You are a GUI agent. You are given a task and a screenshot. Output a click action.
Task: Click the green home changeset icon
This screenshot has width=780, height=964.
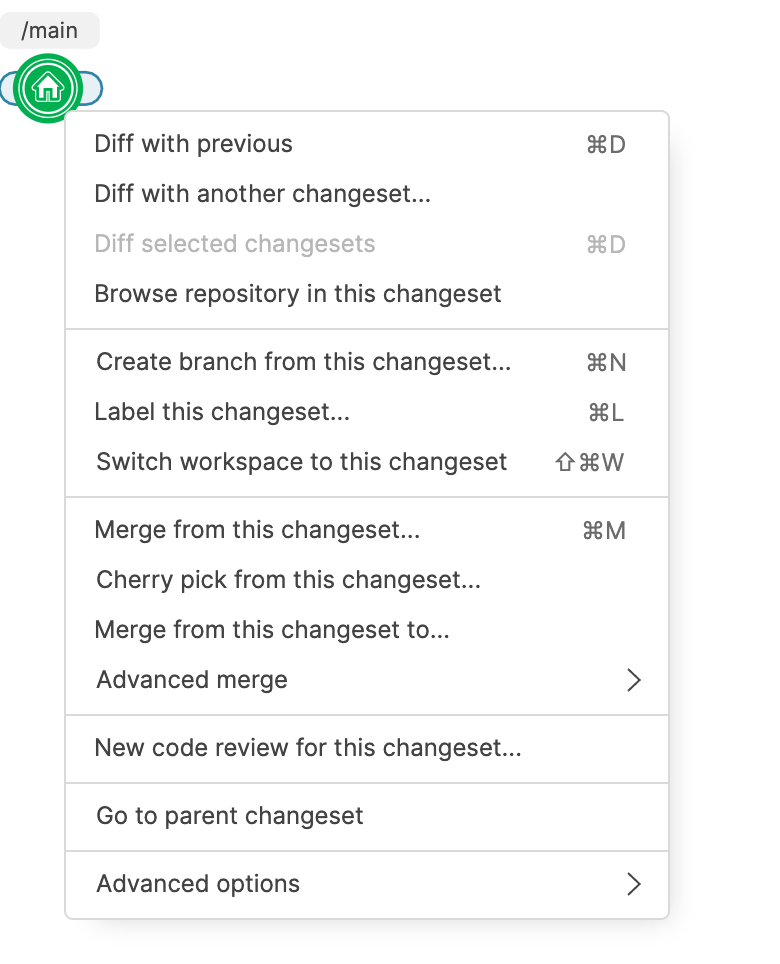(x=47, y=89)
